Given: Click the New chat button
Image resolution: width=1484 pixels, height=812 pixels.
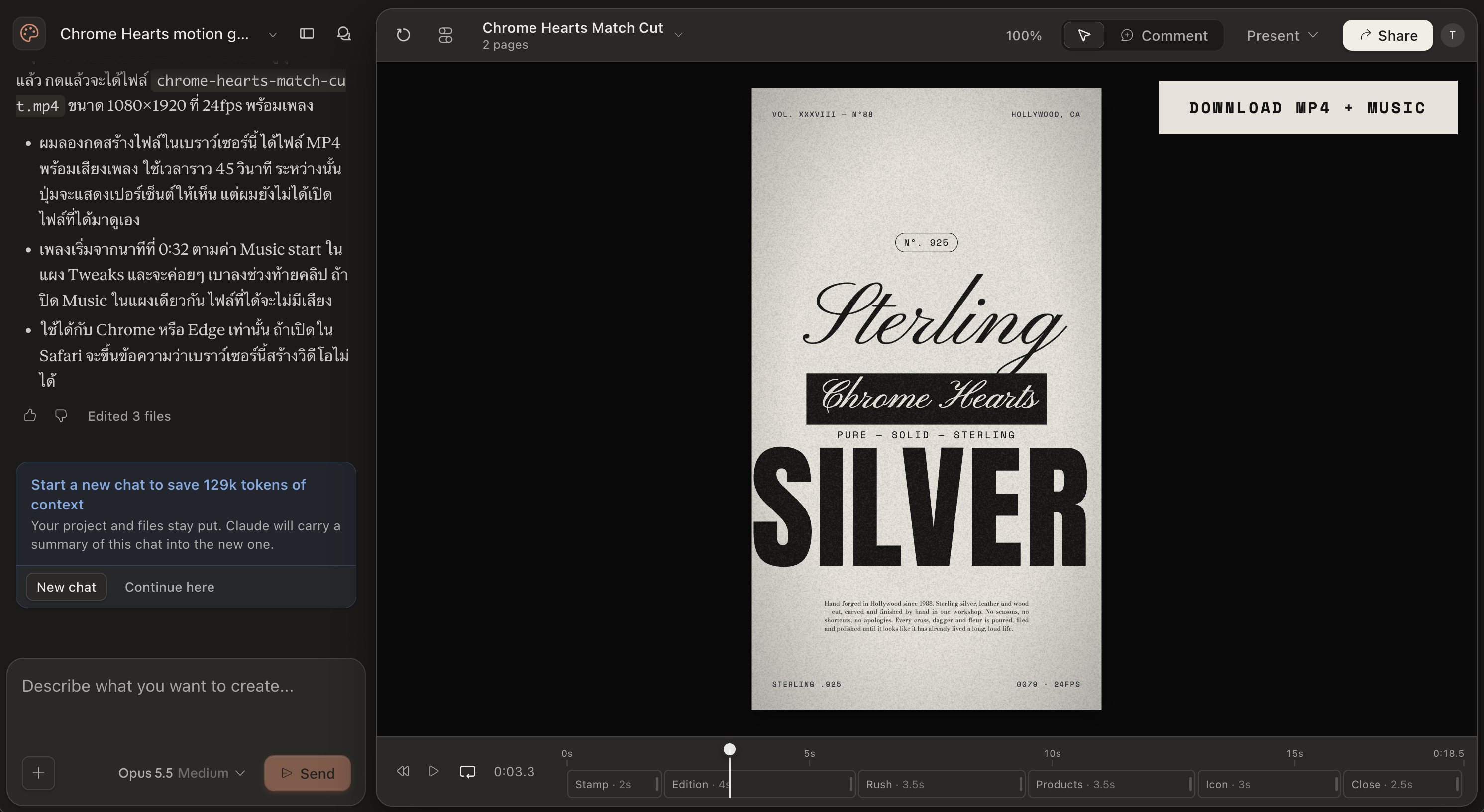Looking at the screenshot, I should [66, 587].
